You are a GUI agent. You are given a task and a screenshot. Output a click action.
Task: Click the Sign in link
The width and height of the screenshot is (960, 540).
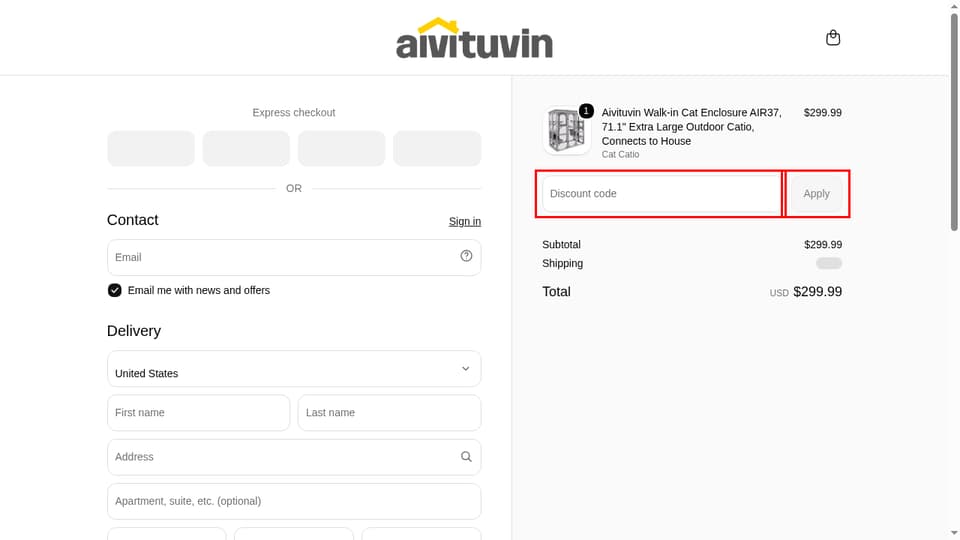tap(465, 221)
